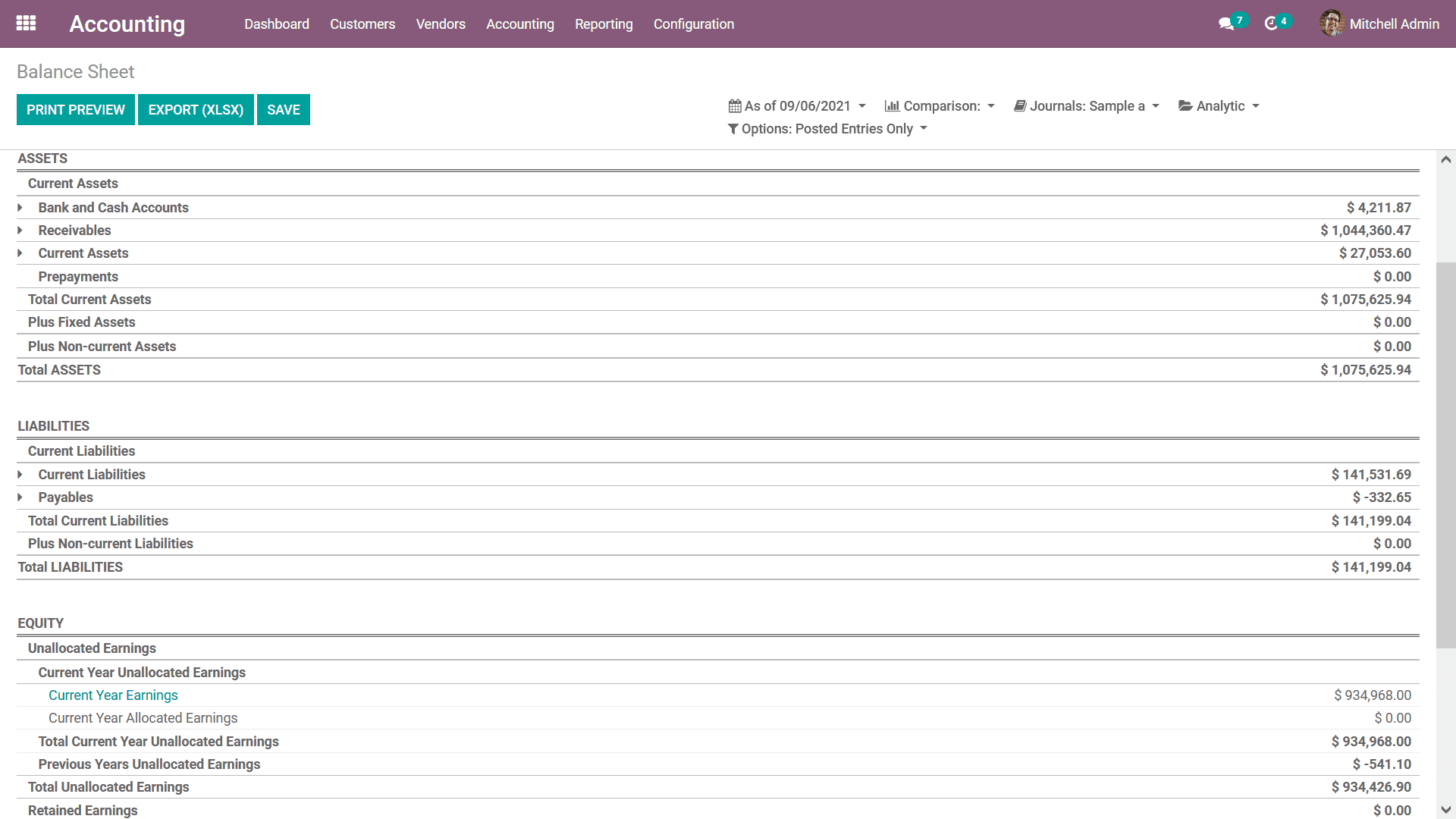Click the $ -332.65 Payables amount
The width and height of the screenshot is (1456, 819).
[1382, 497]
